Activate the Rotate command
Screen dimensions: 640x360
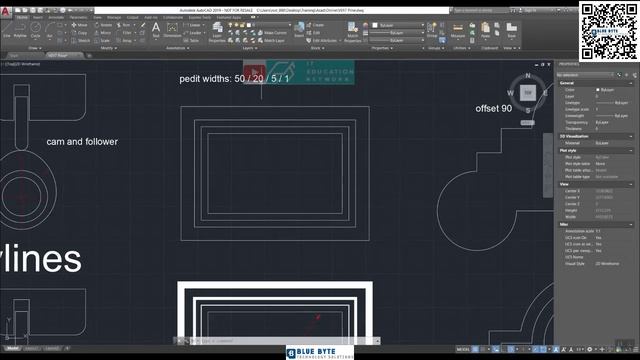point(103,25)
